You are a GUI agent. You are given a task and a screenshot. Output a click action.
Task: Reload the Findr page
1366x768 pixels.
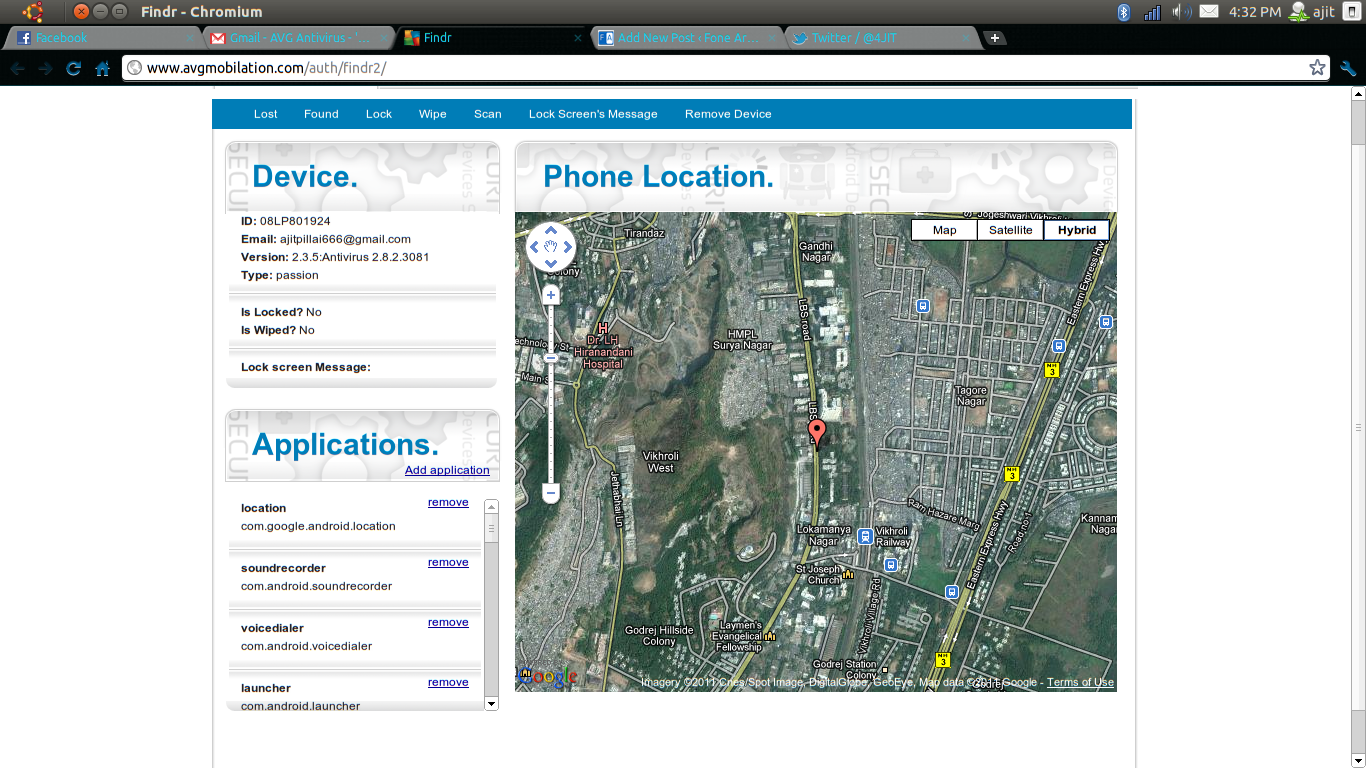click(73, 68)
